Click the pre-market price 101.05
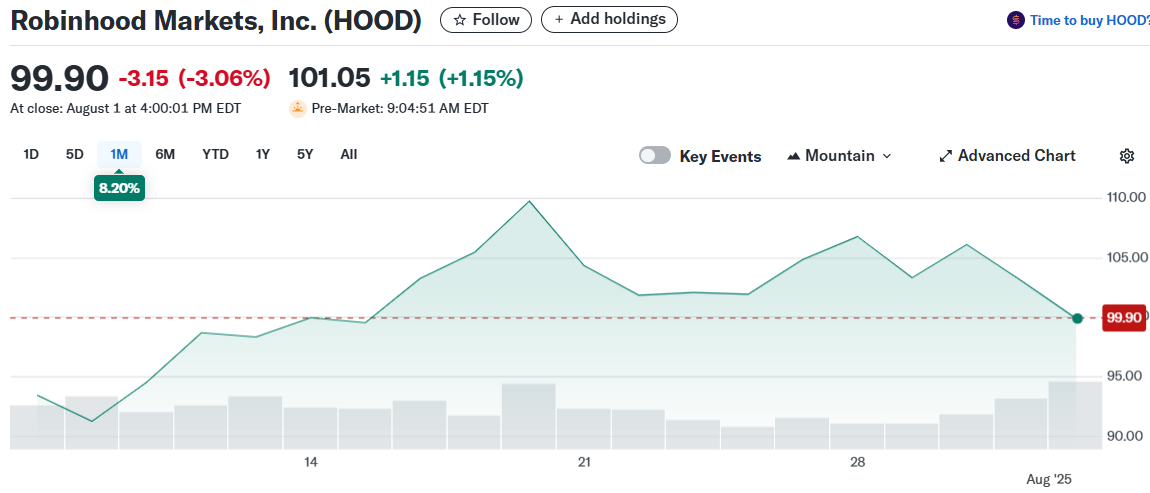The width and height of the screenshot is (1150, 493). coord(330,78)
